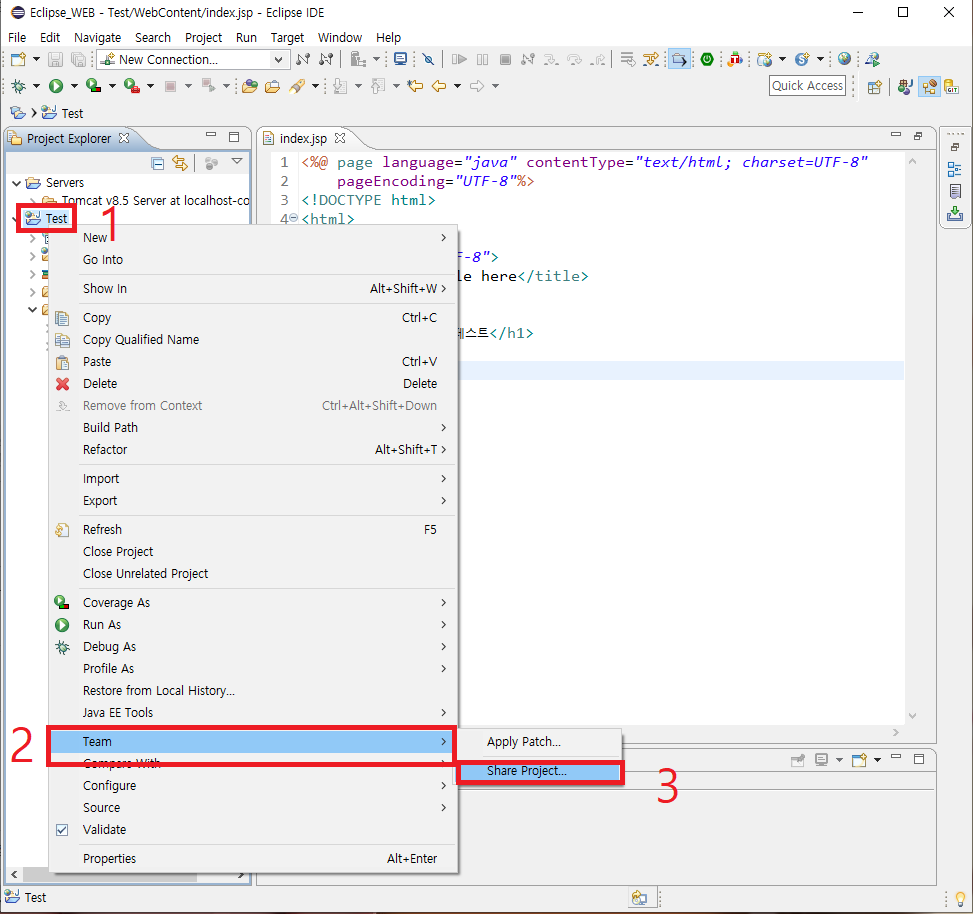Viewport: 973px width, 914px height.
Task: Select the Test project in Project Explorer
Action: [48, 218]
